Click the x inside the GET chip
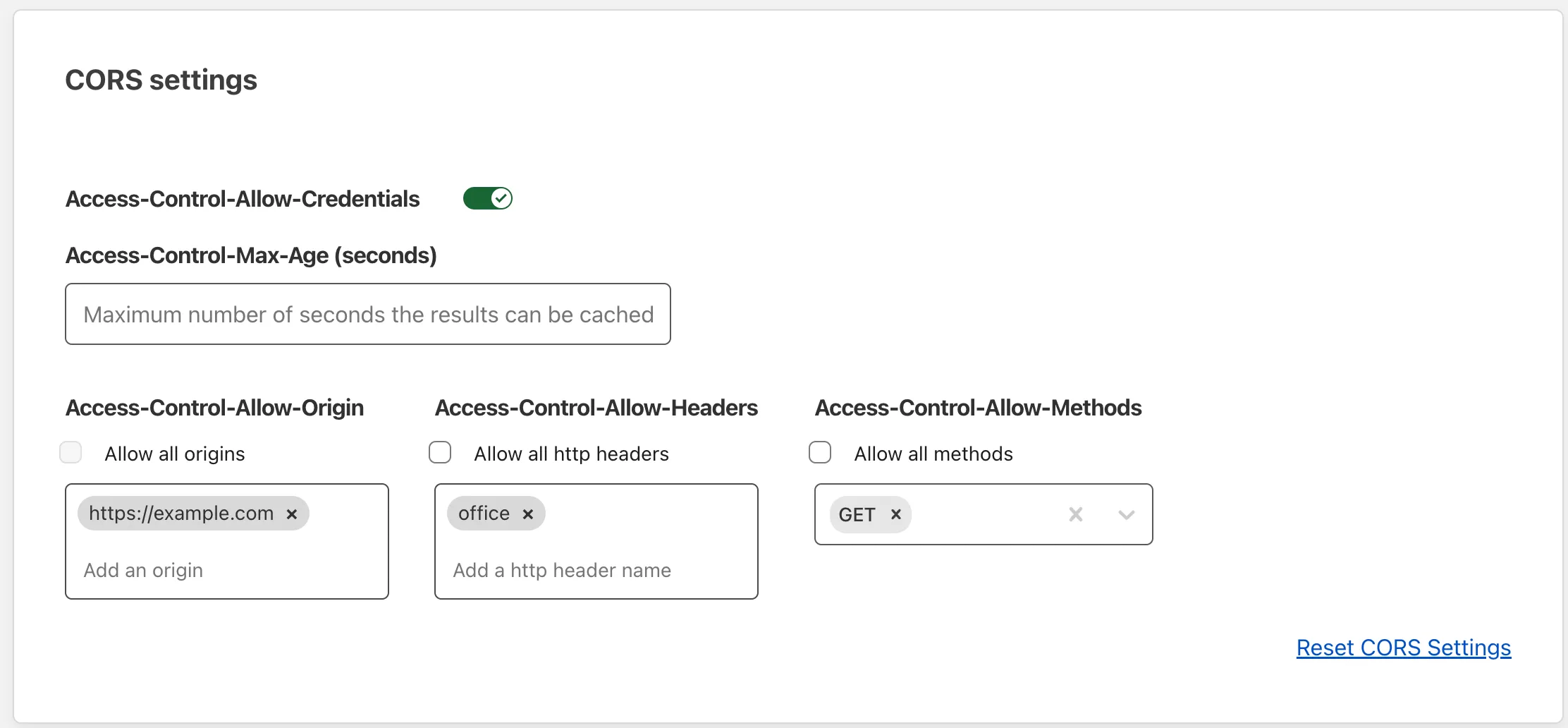The height and width of the screenshot is (728, 1568). click(895, 514)
